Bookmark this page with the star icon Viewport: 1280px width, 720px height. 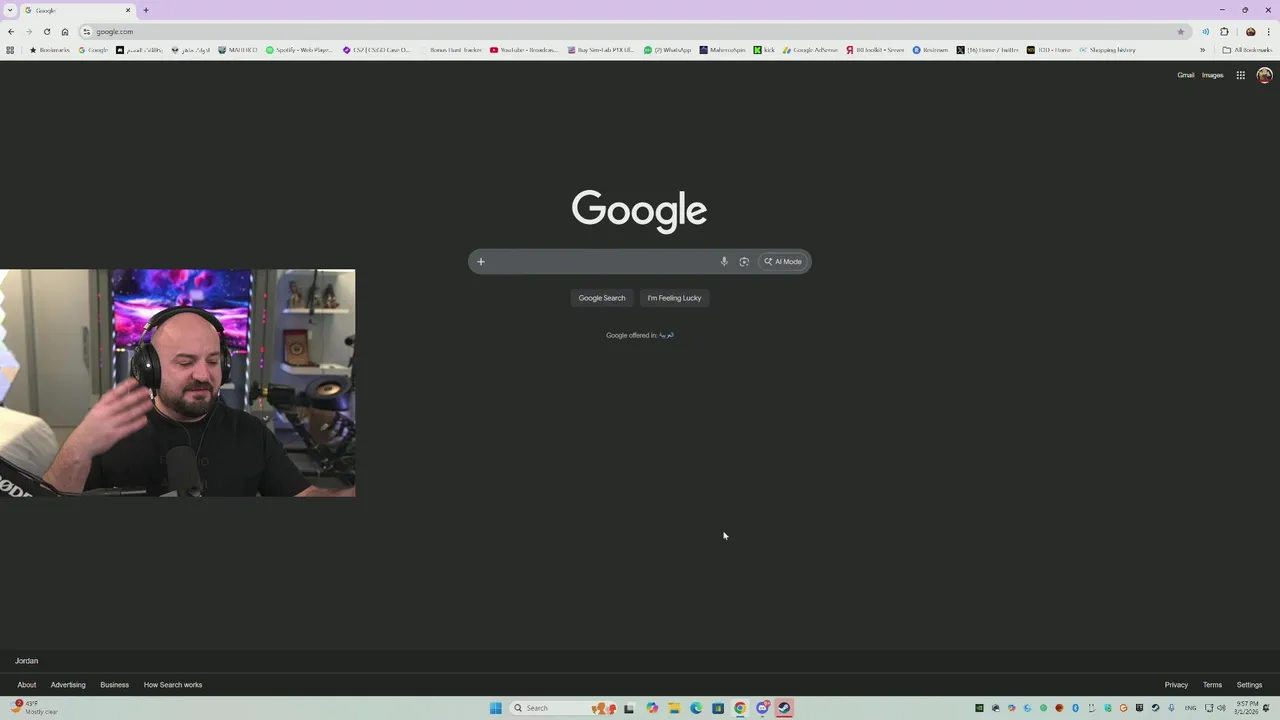(1181, 32)
